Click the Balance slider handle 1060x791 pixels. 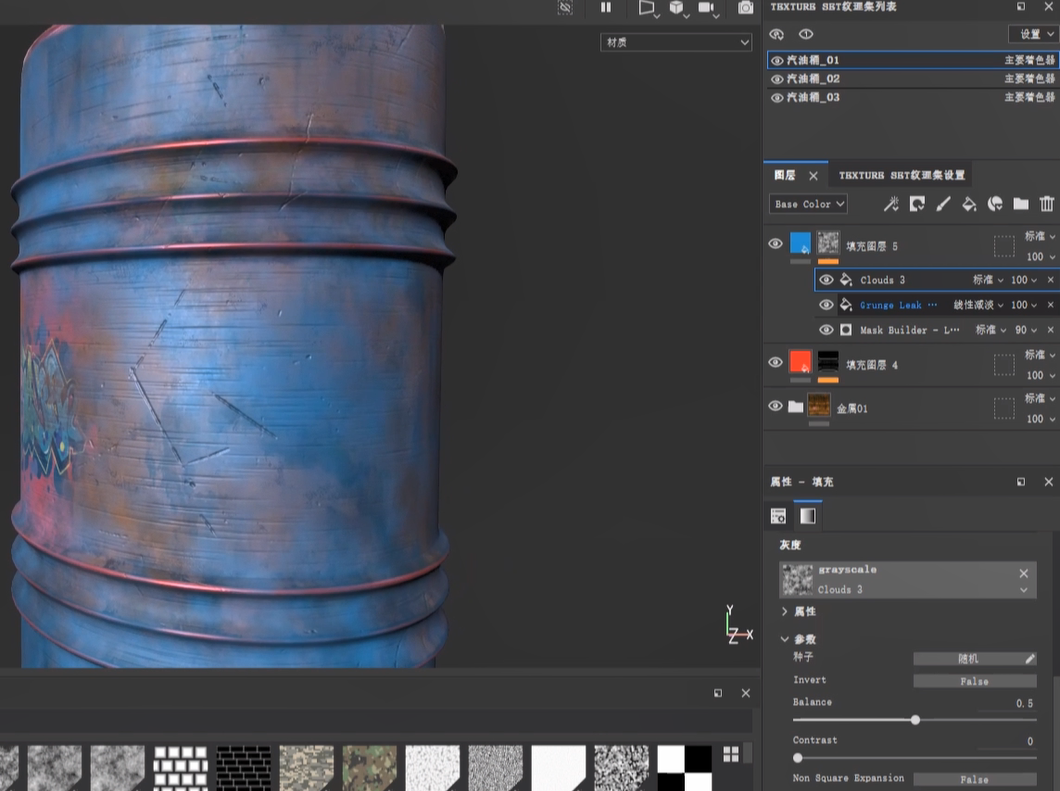point(915,720)
